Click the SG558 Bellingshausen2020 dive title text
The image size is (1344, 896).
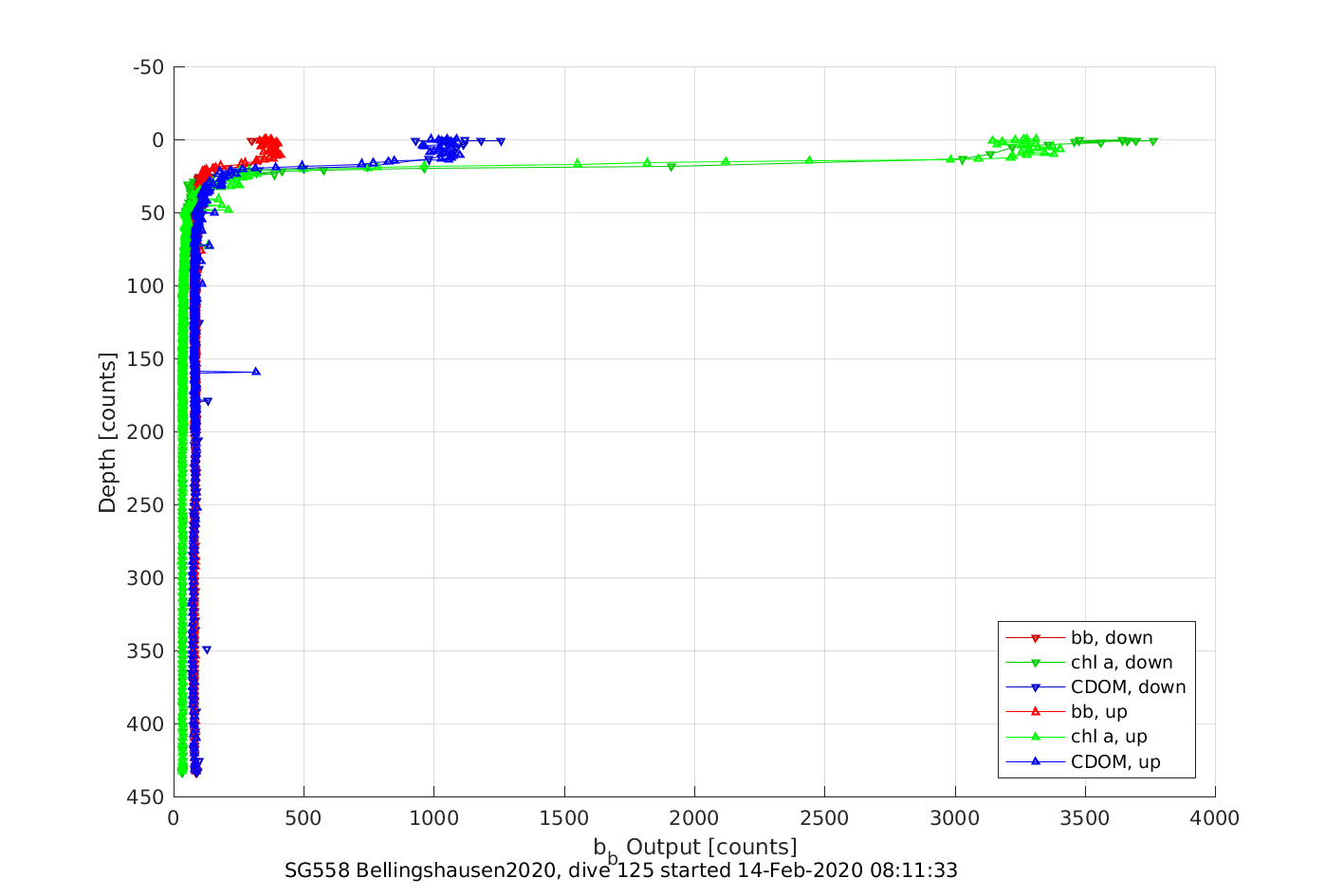click(620, 870)
